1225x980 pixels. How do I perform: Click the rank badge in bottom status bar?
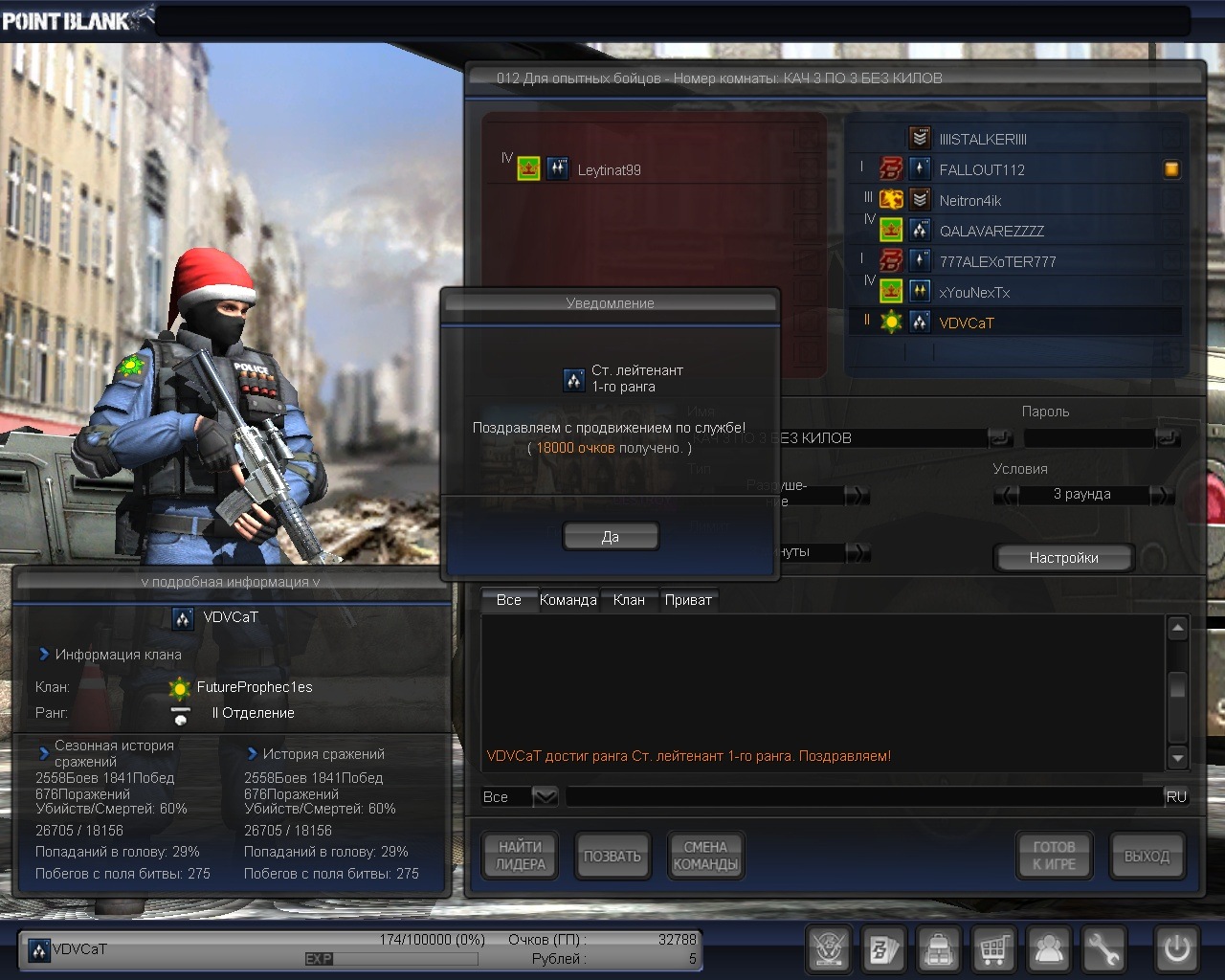(39, 950)
